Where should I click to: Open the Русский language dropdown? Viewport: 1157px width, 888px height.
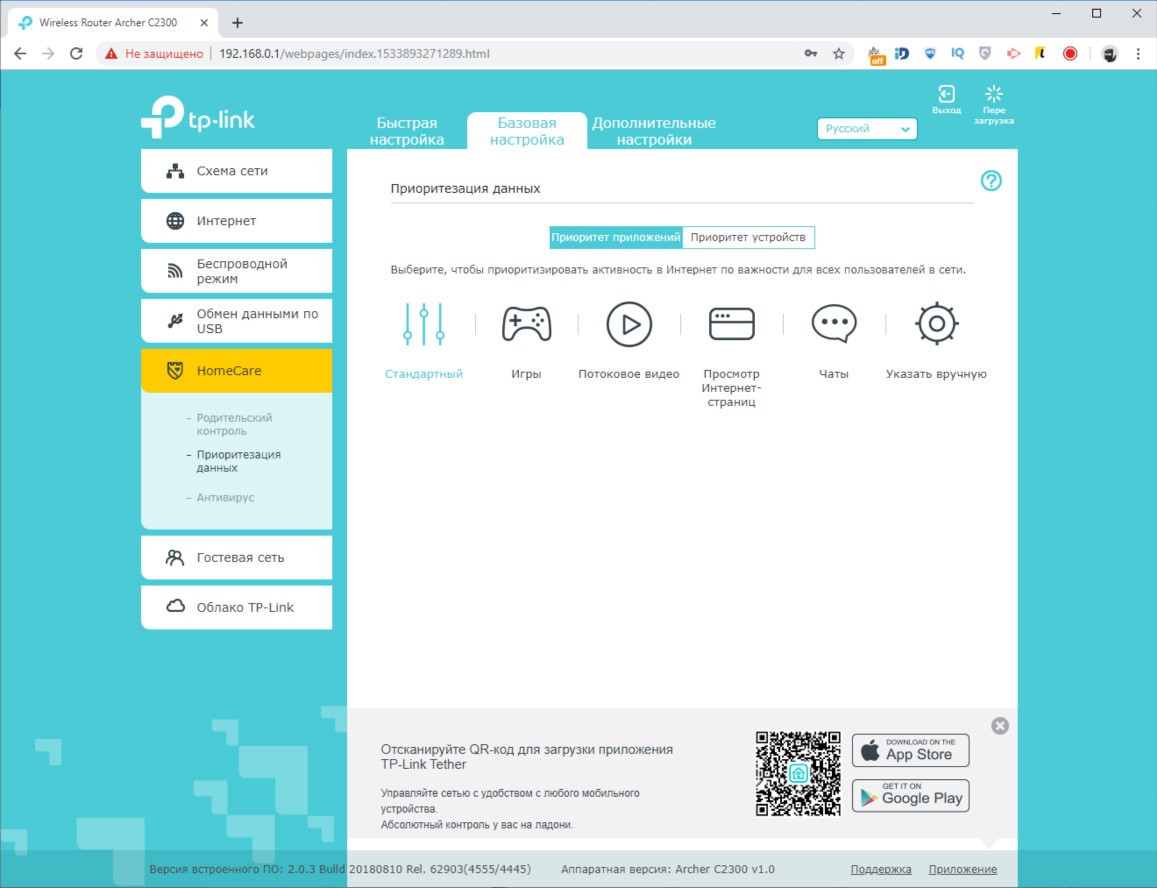pos(867,129)
